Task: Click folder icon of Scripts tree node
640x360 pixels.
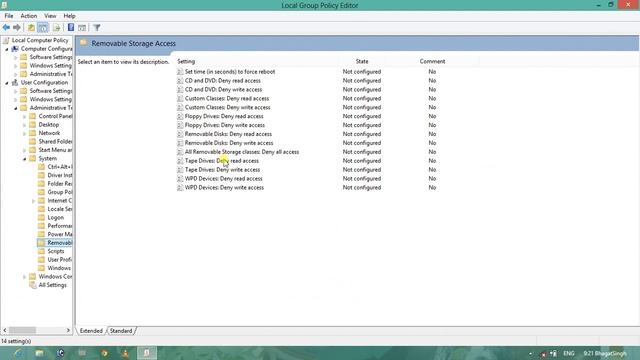Action: [41, 251]
